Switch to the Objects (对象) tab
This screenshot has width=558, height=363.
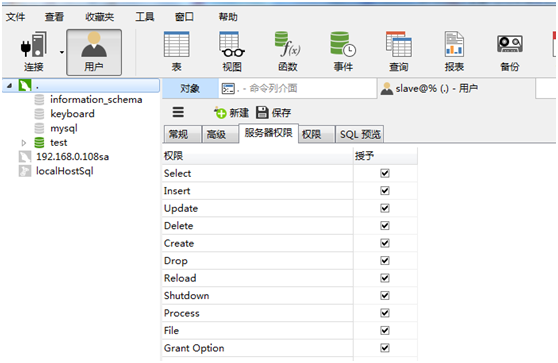[190, 88]
